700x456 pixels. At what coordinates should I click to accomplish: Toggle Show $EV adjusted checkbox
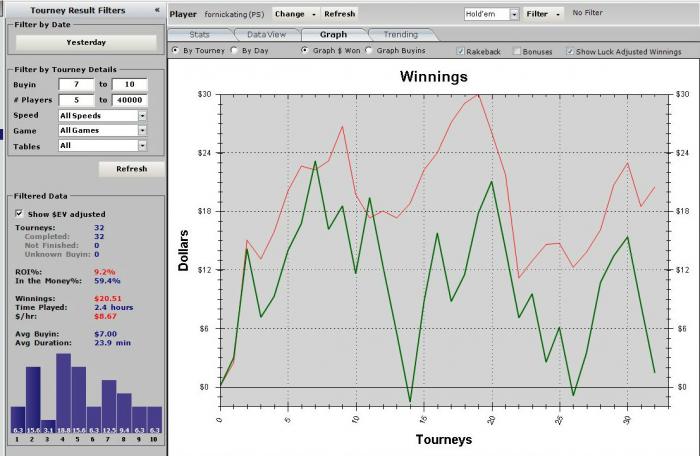pyautogui.click(x=19, y=213)
